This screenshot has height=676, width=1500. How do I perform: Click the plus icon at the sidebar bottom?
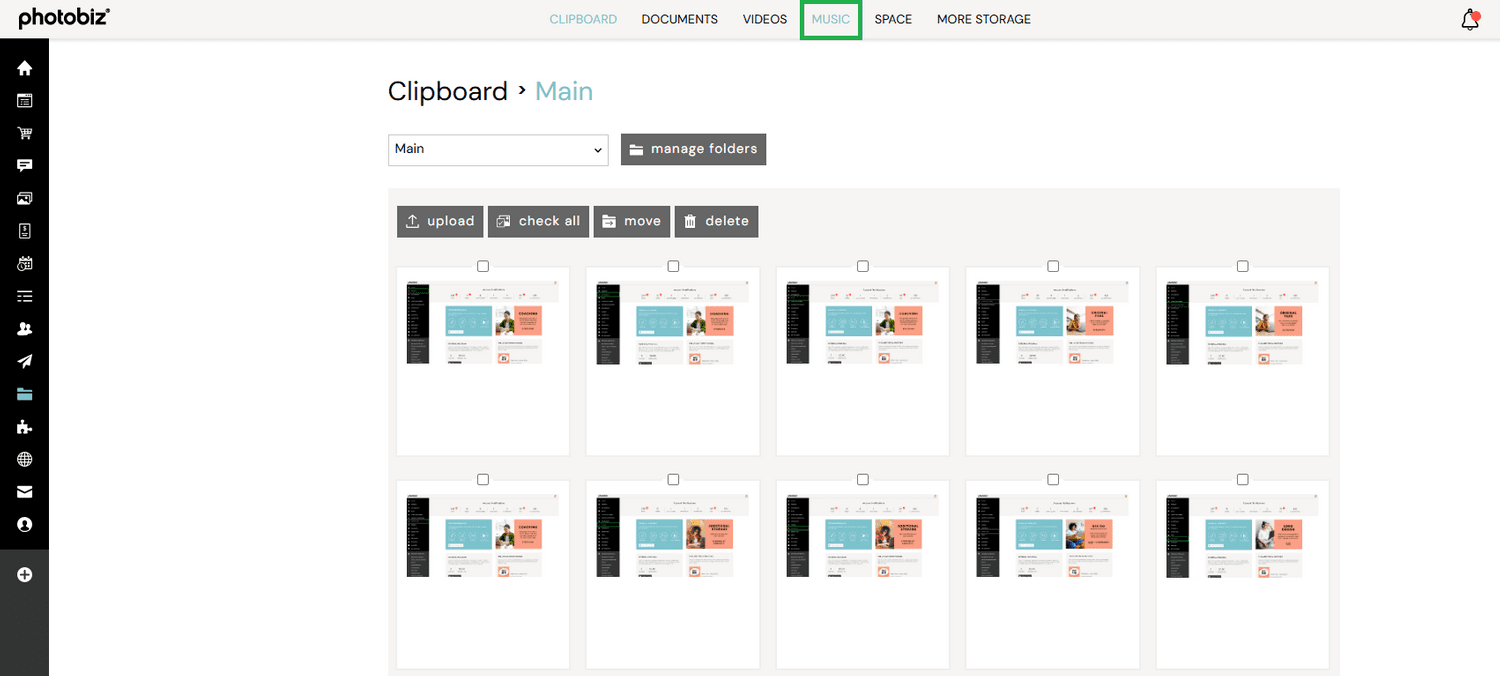pos(25,575)
